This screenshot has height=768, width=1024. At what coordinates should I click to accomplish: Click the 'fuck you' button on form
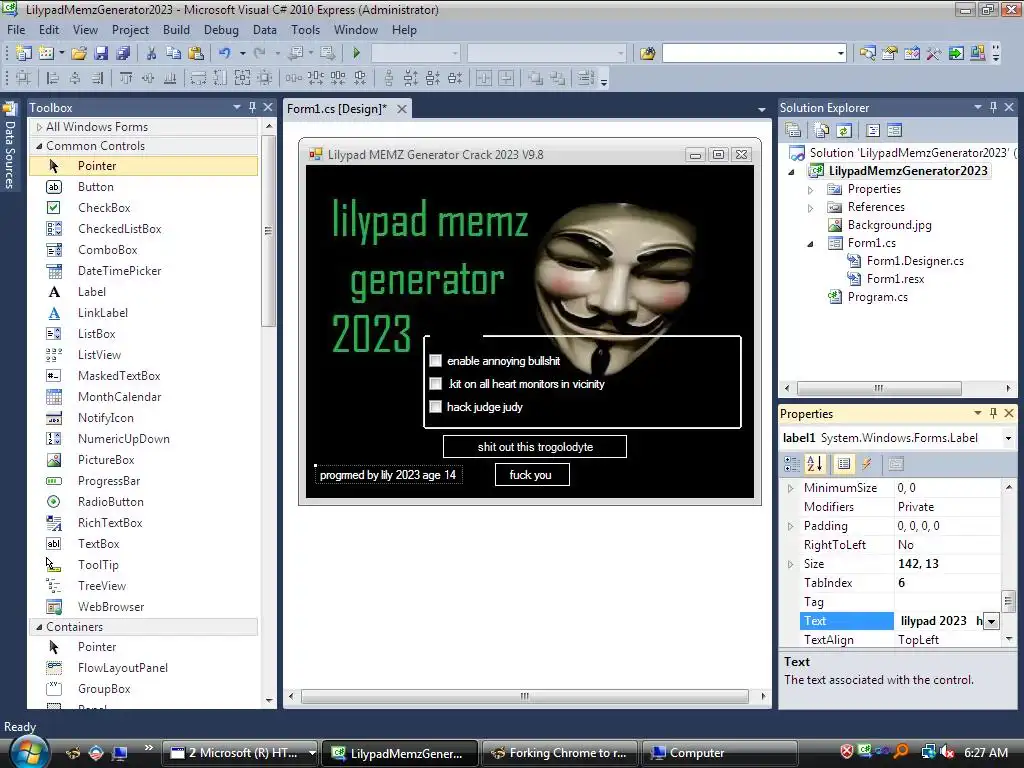(x=532, y=475)
